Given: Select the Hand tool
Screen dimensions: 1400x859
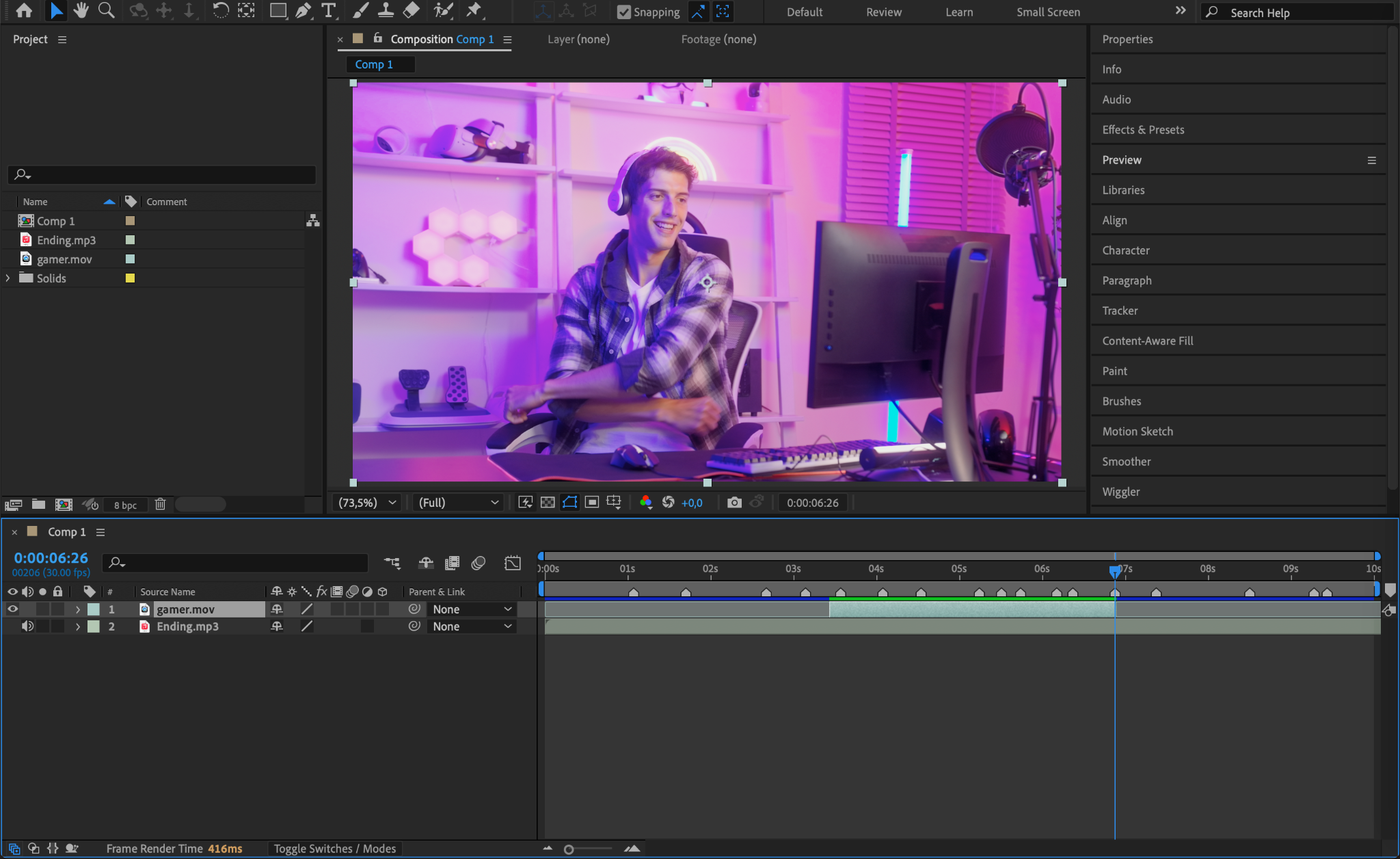Looking at the screenshot, I should [x=81, y=10].
